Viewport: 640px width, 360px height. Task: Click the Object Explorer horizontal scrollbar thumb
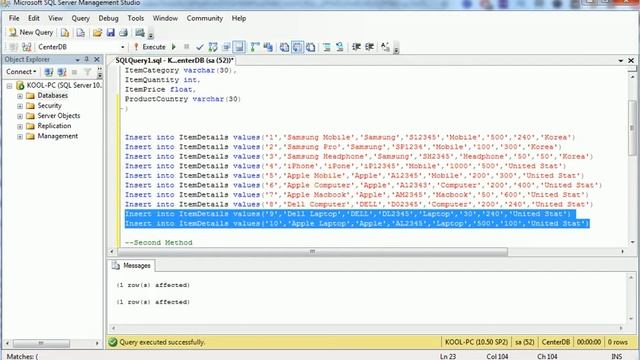coord(41,343)
